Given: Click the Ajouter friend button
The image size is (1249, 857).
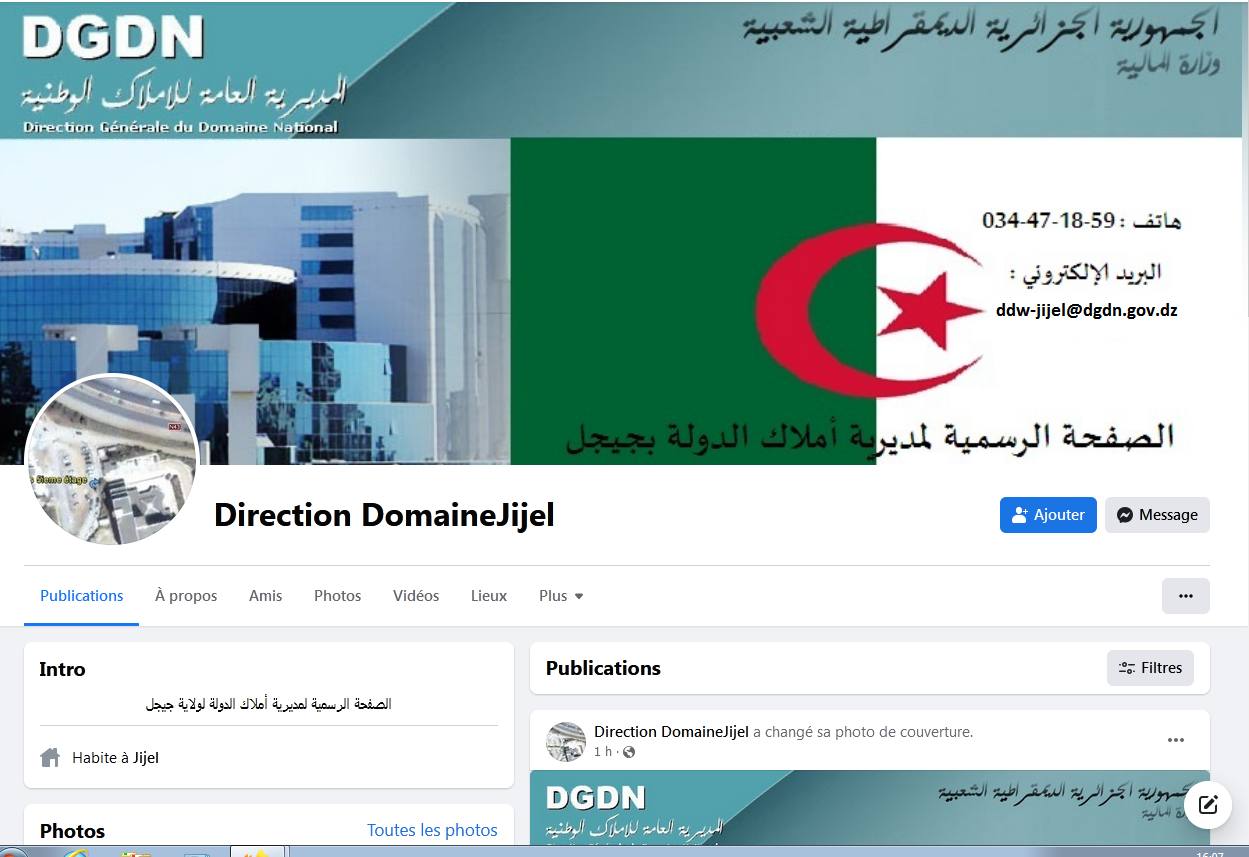Looking at the screenshot, I should tap(1048, 515).
